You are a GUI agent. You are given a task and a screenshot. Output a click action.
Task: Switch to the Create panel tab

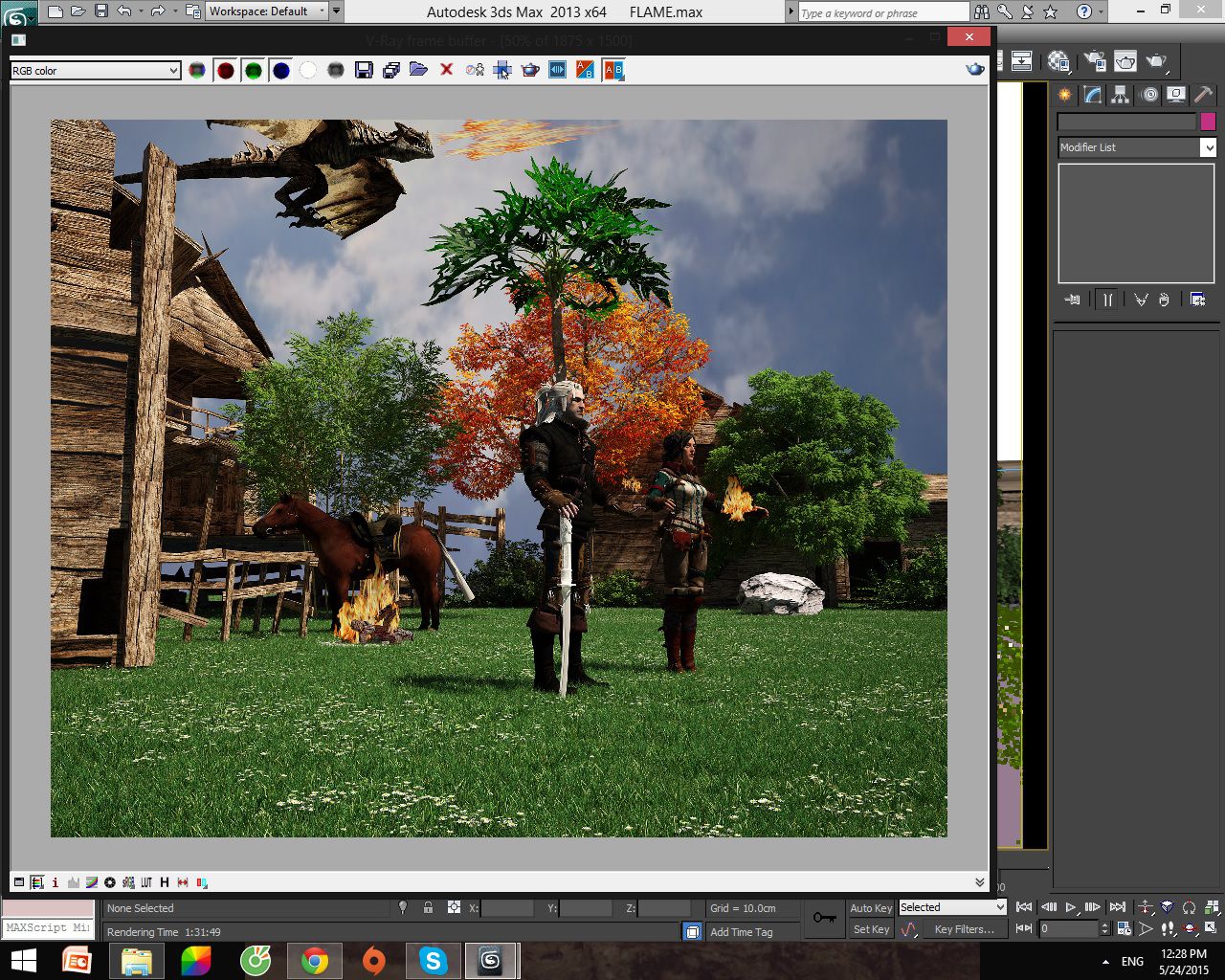click(x=1064, y=95)
